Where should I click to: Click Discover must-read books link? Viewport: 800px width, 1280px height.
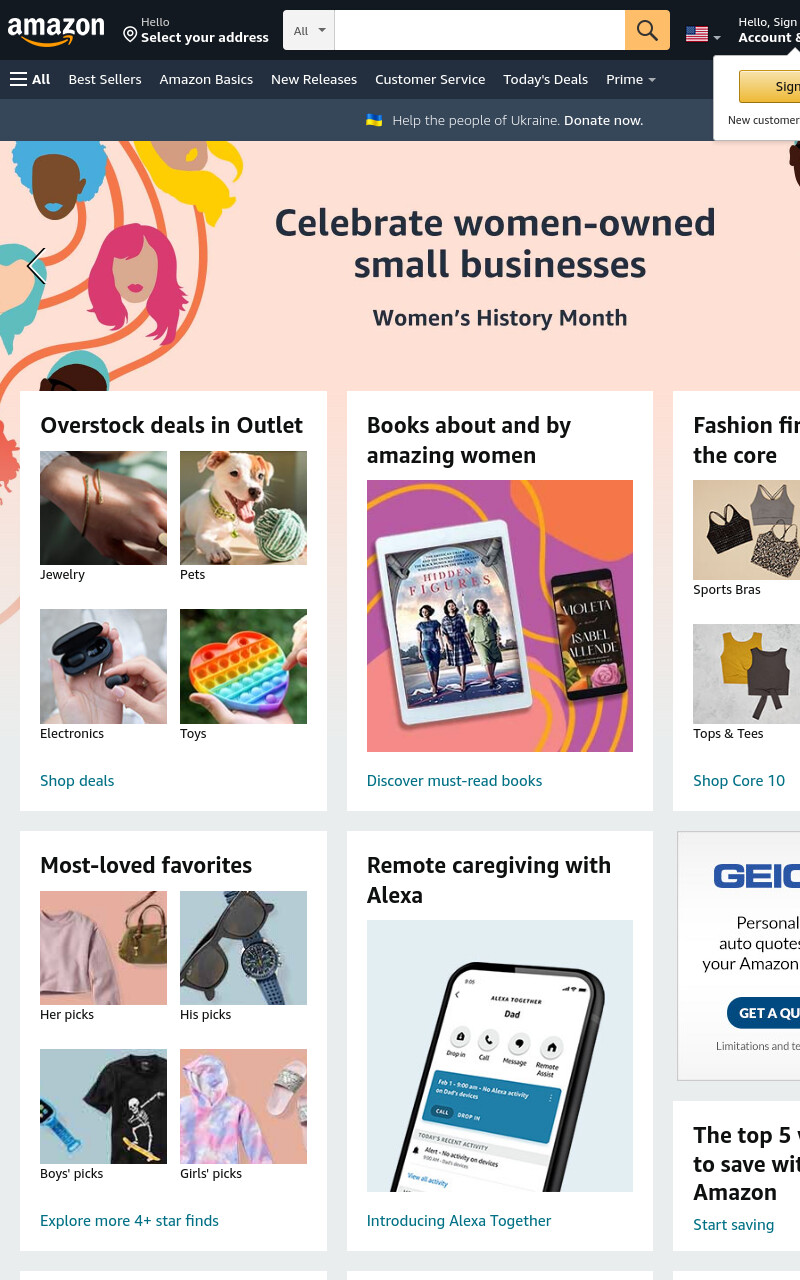(454, 781)
